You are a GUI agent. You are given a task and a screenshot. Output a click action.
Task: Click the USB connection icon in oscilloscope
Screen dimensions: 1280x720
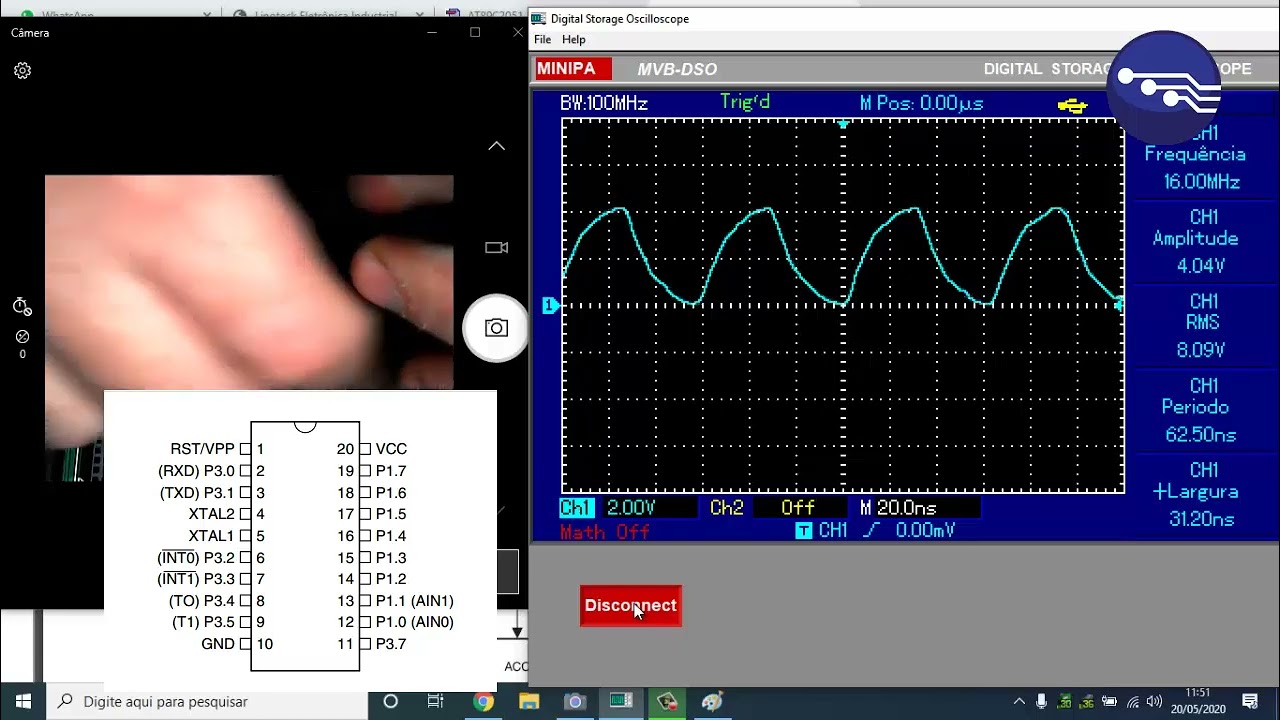1072,105
